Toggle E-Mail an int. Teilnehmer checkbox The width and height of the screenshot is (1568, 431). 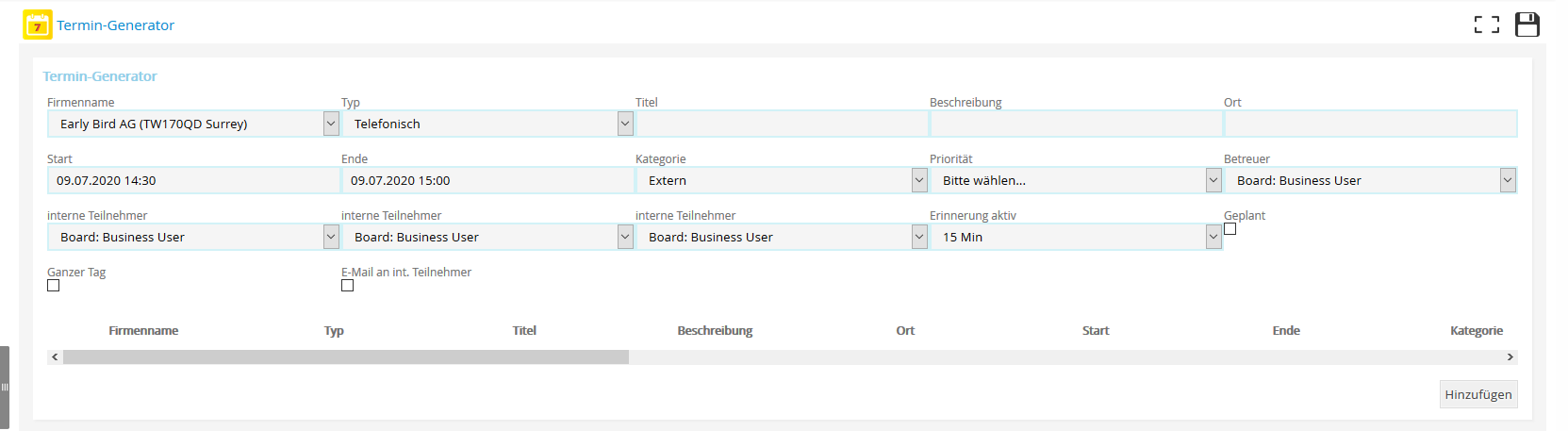(348, 286)
